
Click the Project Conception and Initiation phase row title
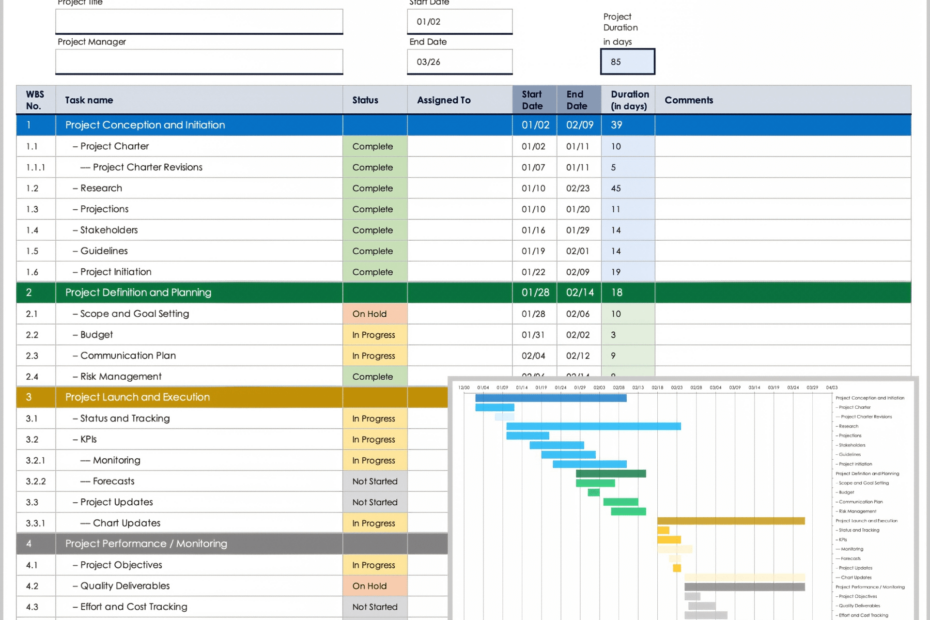click(145, 125)
